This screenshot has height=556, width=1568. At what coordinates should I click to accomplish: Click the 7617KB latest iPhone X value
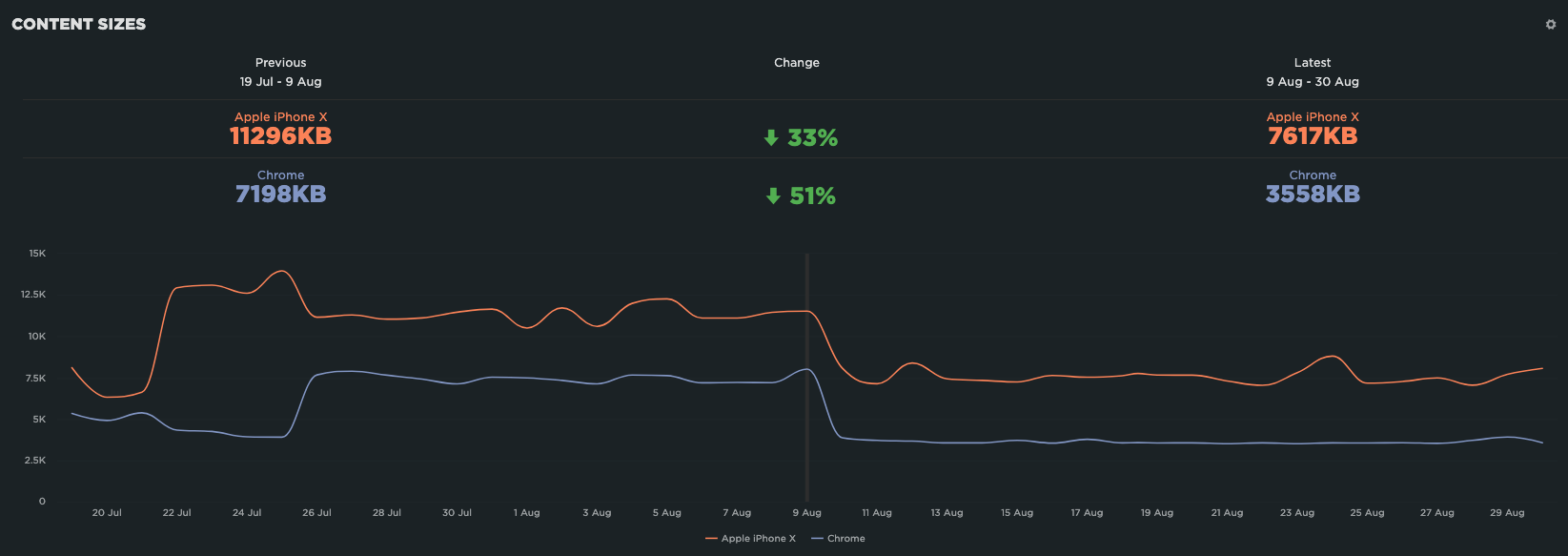click(x=1313, y=136)
